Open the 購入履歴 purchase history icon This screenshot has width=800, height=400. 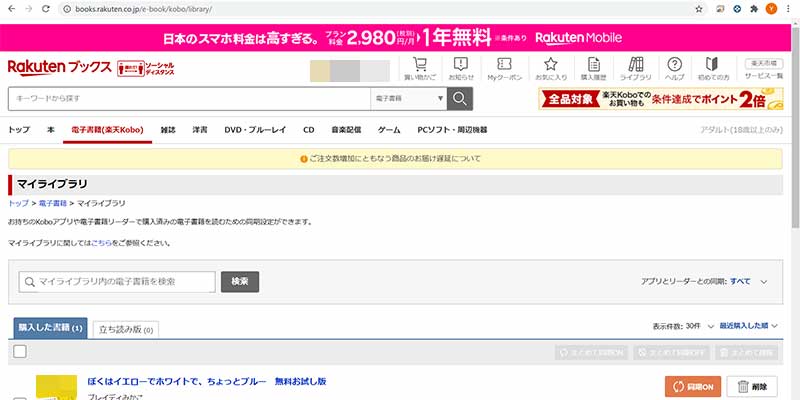pyautogui.click(x=594, y=69)
